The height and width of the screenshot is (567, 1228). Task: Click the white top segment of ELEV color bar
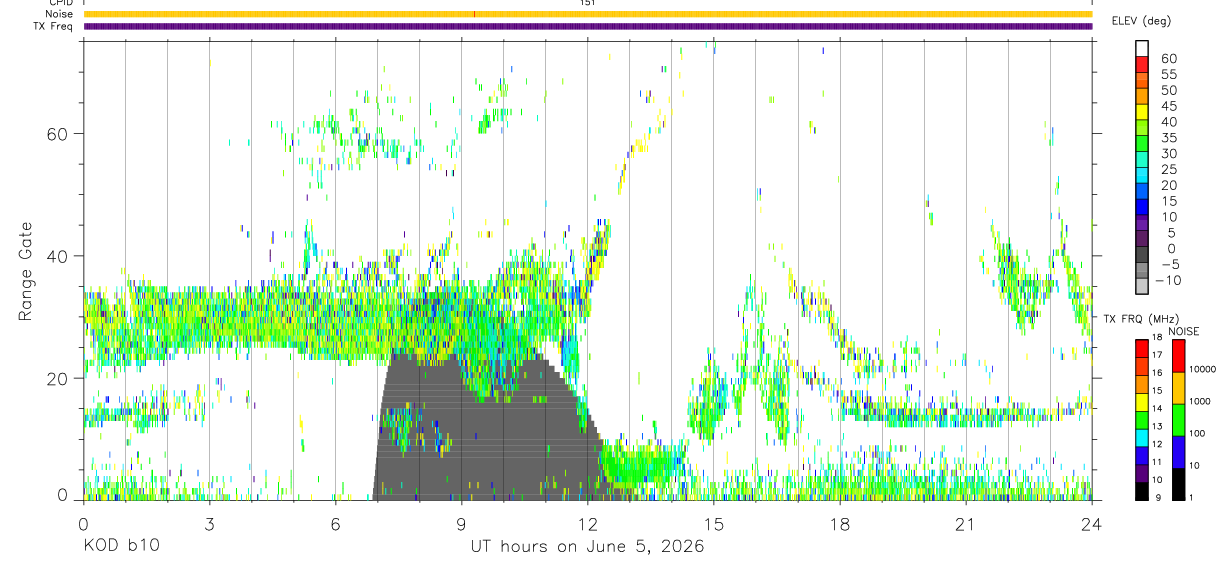[1142, 48]
